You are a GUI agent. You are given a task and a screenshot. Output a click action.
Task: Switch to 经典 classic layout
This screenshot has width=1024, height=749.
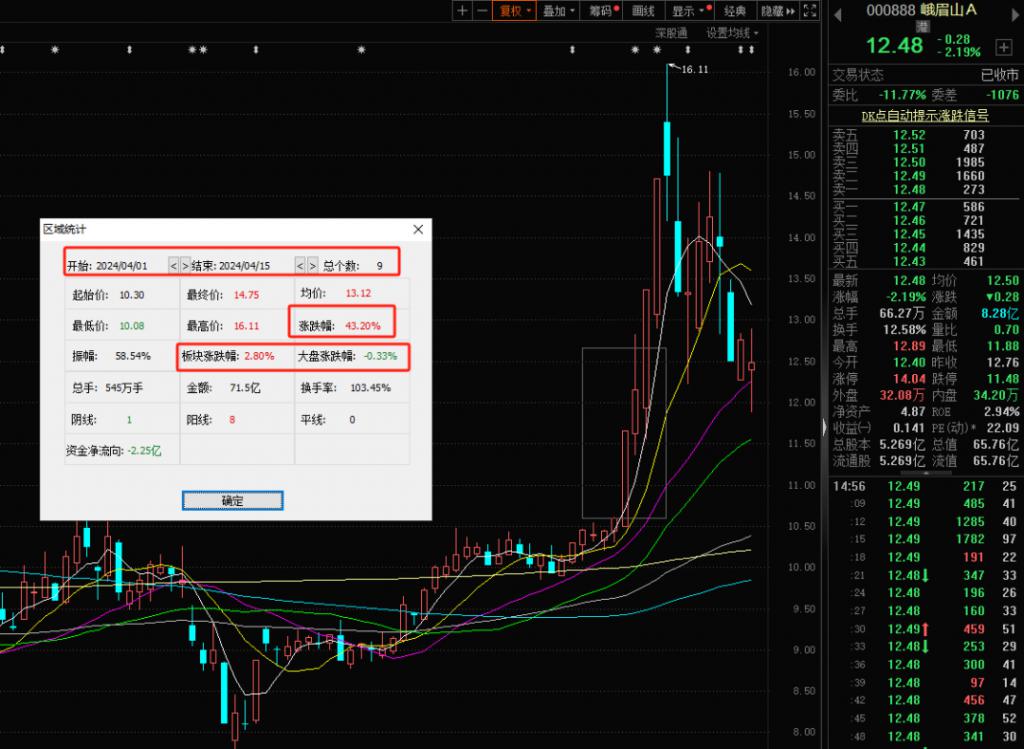point(735,11)
